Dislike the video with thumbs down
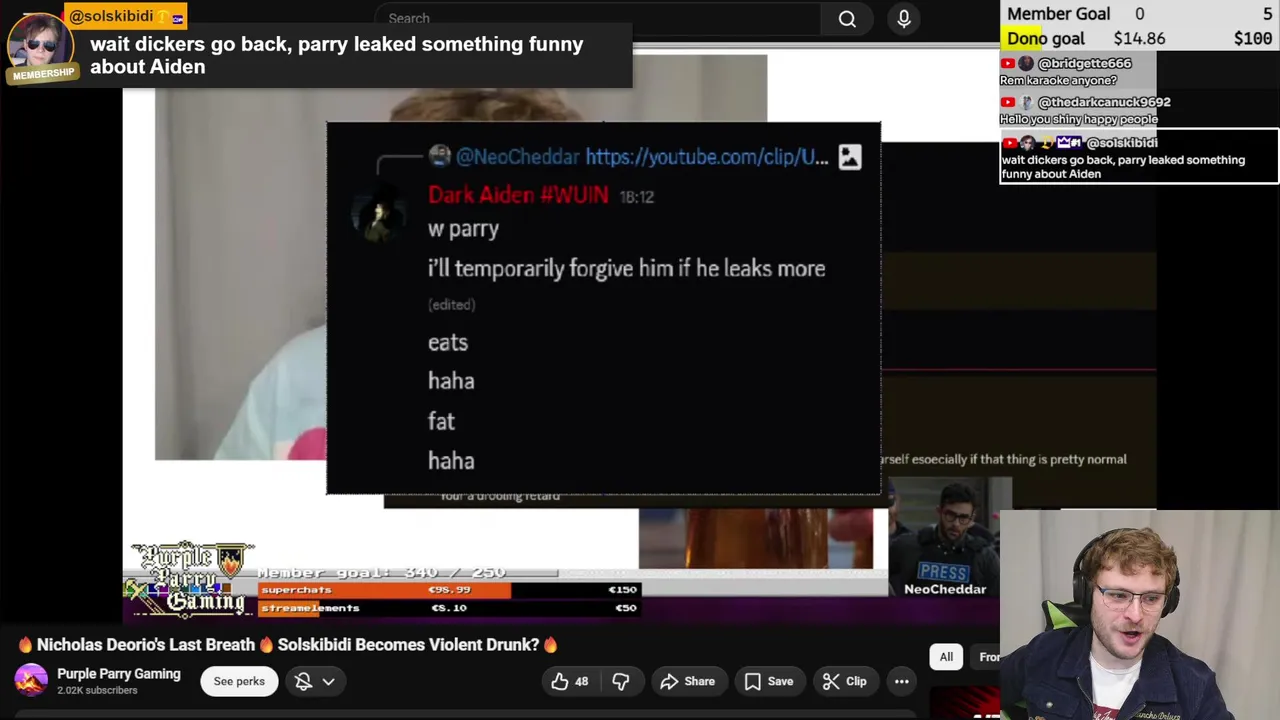The image size is (1280, 720). point(620,681)
